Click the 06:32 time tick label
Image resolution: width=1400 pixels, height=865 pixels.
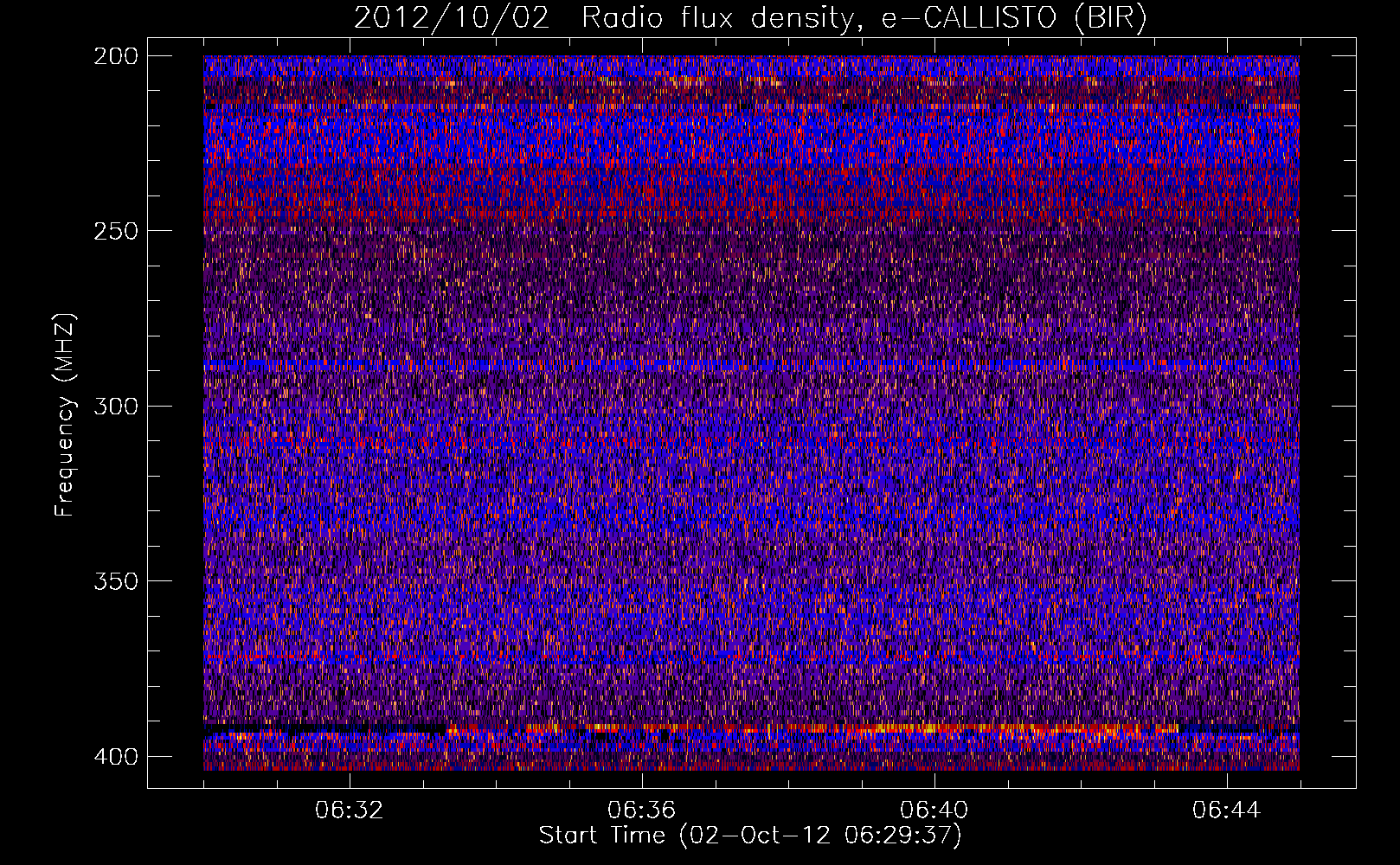(x=350, y=811)
